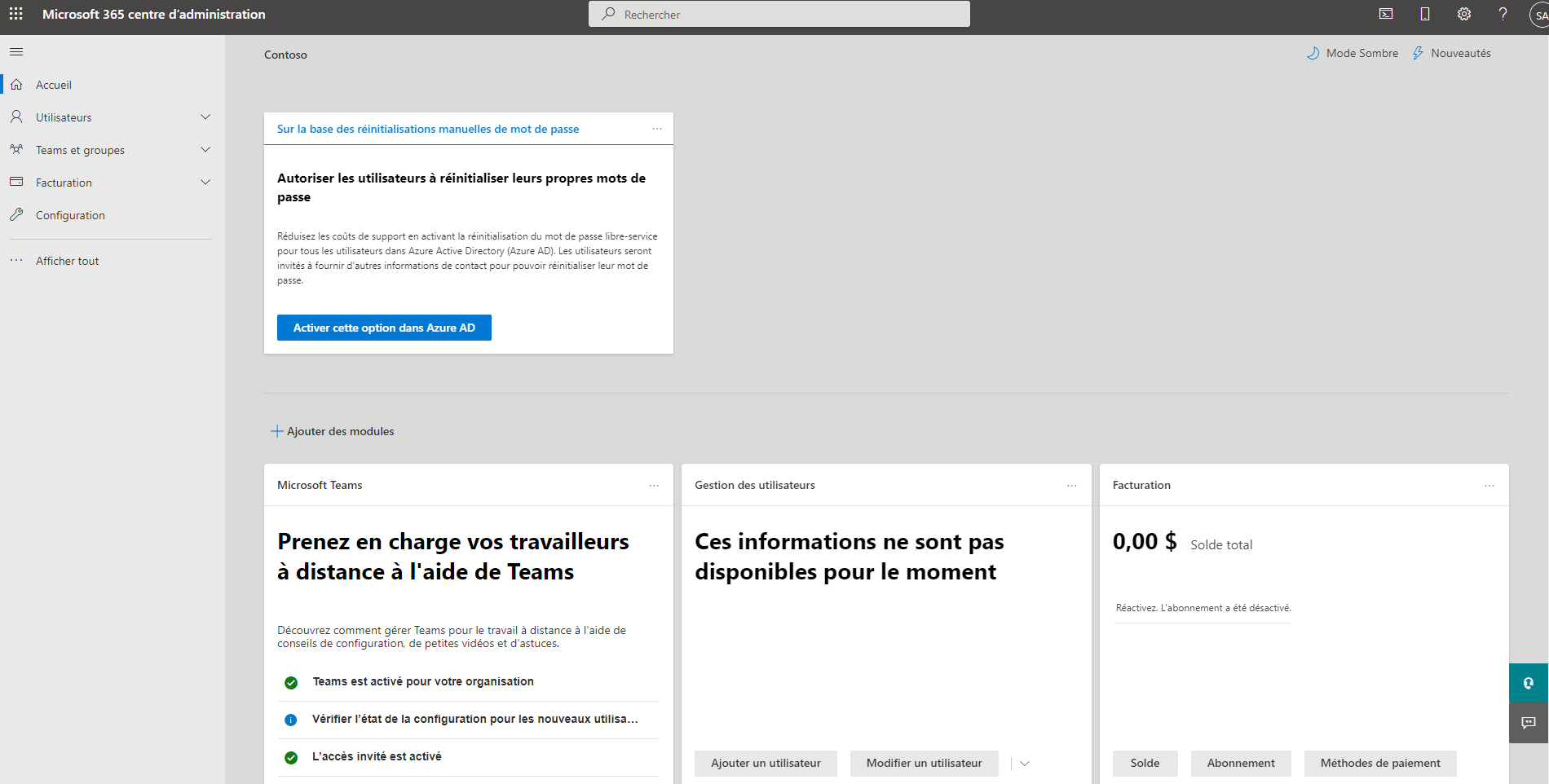Screen dimensions: 1549x784
Task: Click the Contoso organization name
Action: pyautogui.click(x=285, y=55)
